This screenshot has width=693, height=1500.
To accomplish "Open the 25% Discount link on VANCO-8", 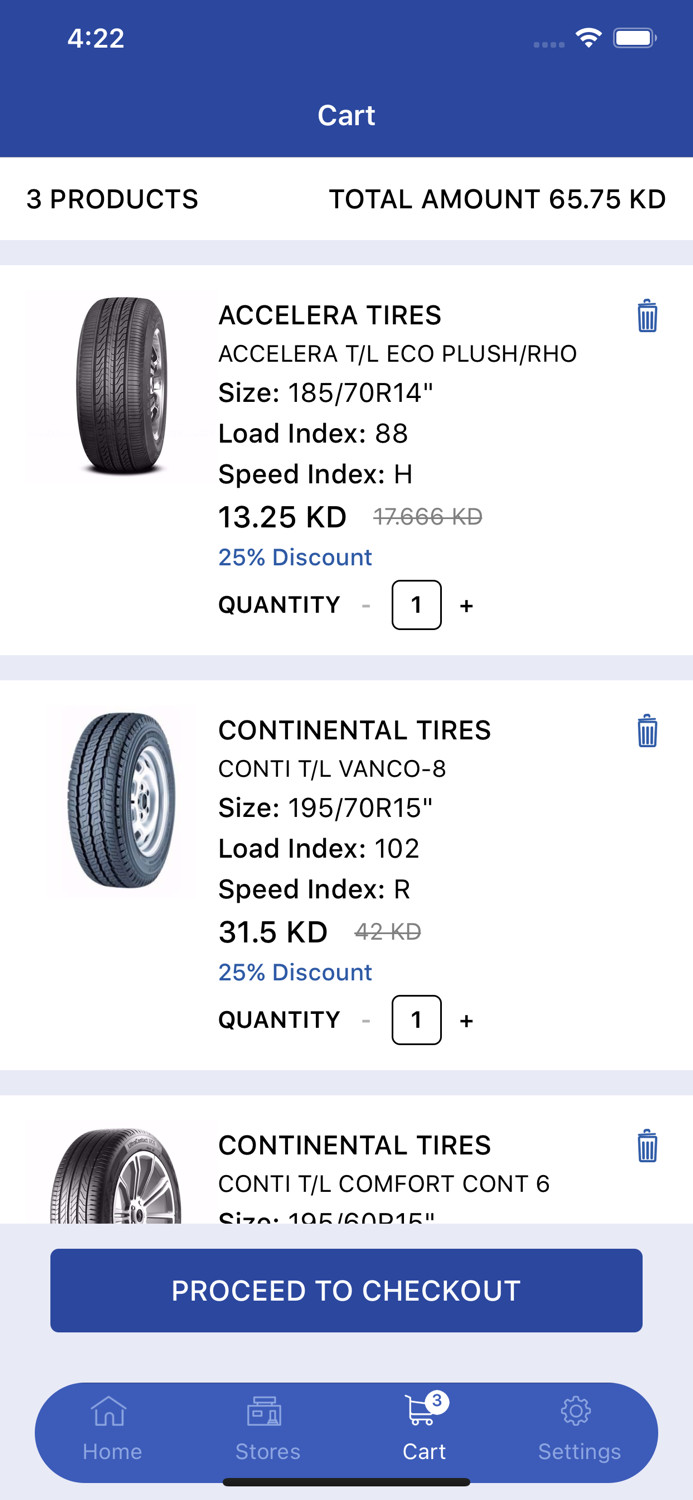I will 294,972.
